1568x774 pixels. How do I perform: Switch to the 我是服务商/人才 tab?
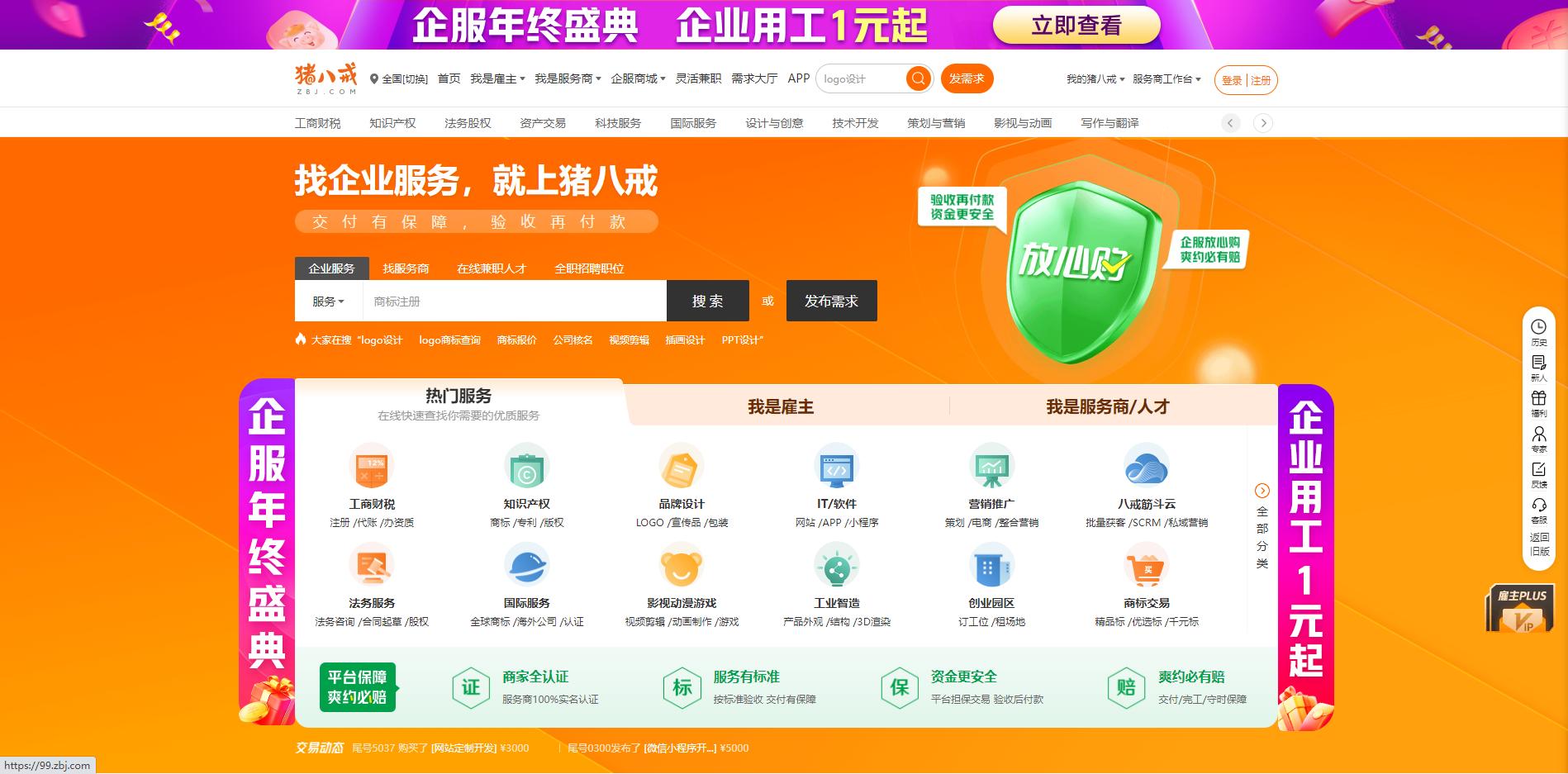pyautogui.click(x=1107, y=406)
